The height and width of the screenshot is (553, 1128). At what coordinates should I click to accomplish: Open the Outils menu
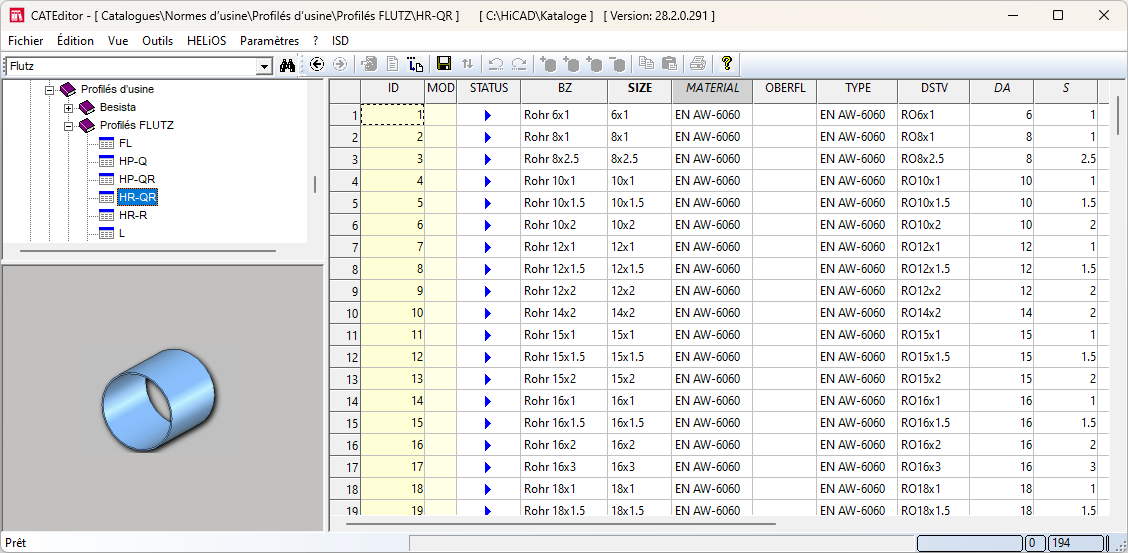point(158,41)
